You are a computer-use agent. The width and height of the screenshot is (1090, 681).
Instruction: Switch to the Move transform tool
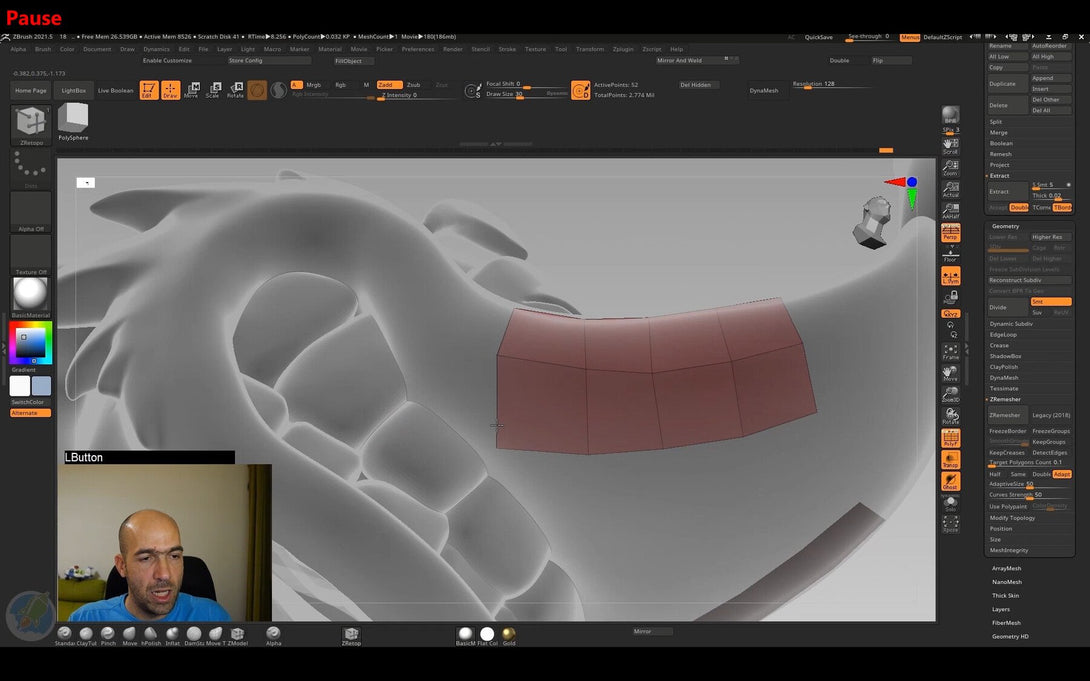(192, 90)
